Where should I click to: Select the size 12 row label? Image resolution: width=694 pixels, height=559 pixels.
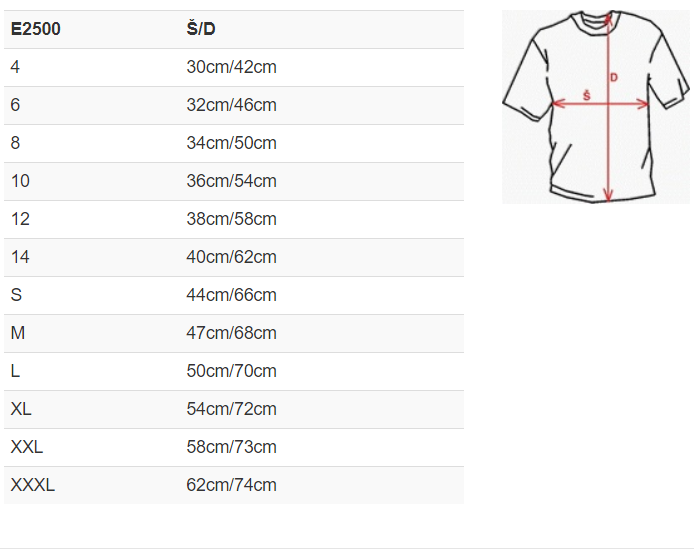coord(20,219)
